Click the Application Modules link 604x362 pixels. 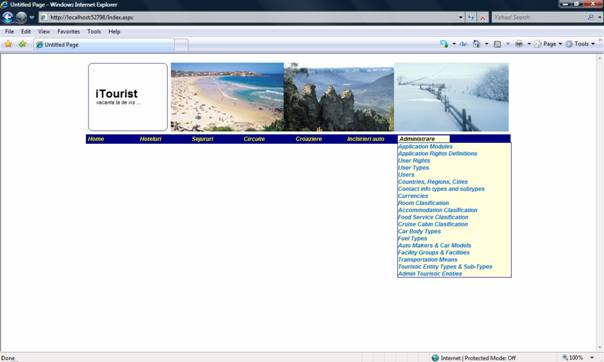click(425, 146)
